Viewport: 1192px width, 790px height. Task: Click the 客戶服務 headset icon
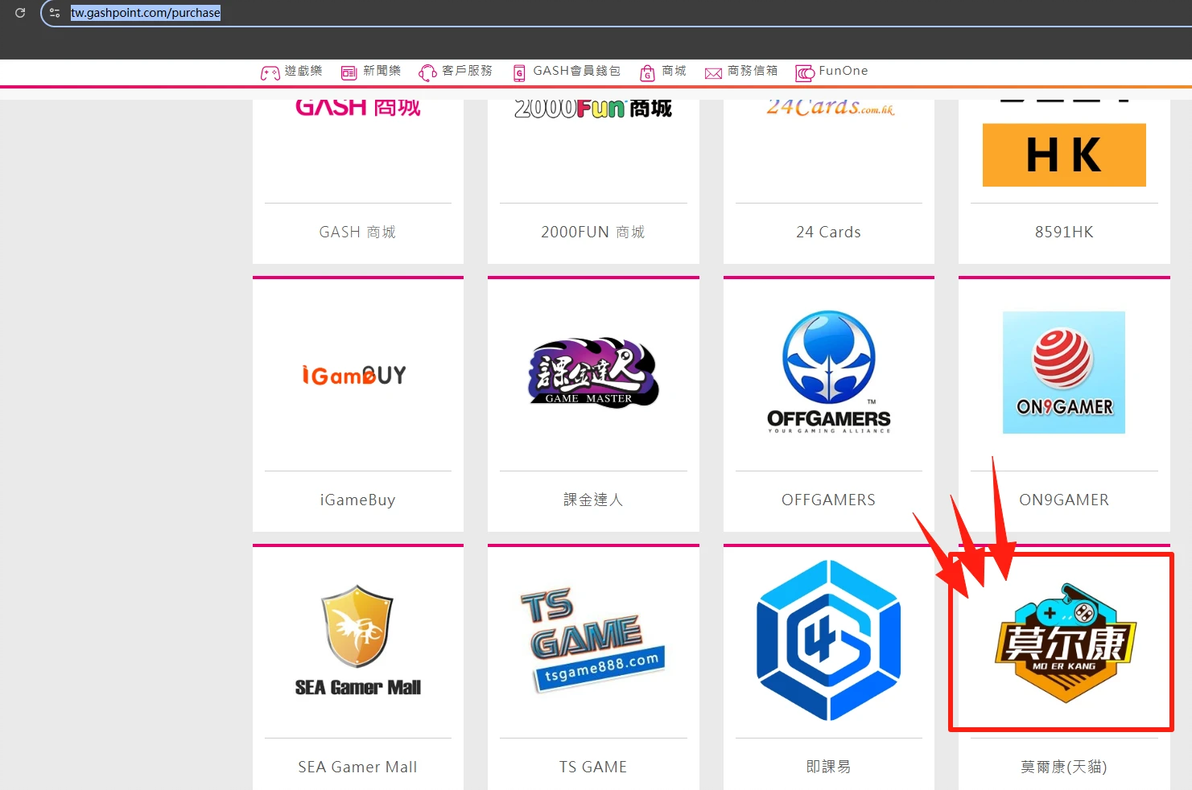click(x=427, y=72)
